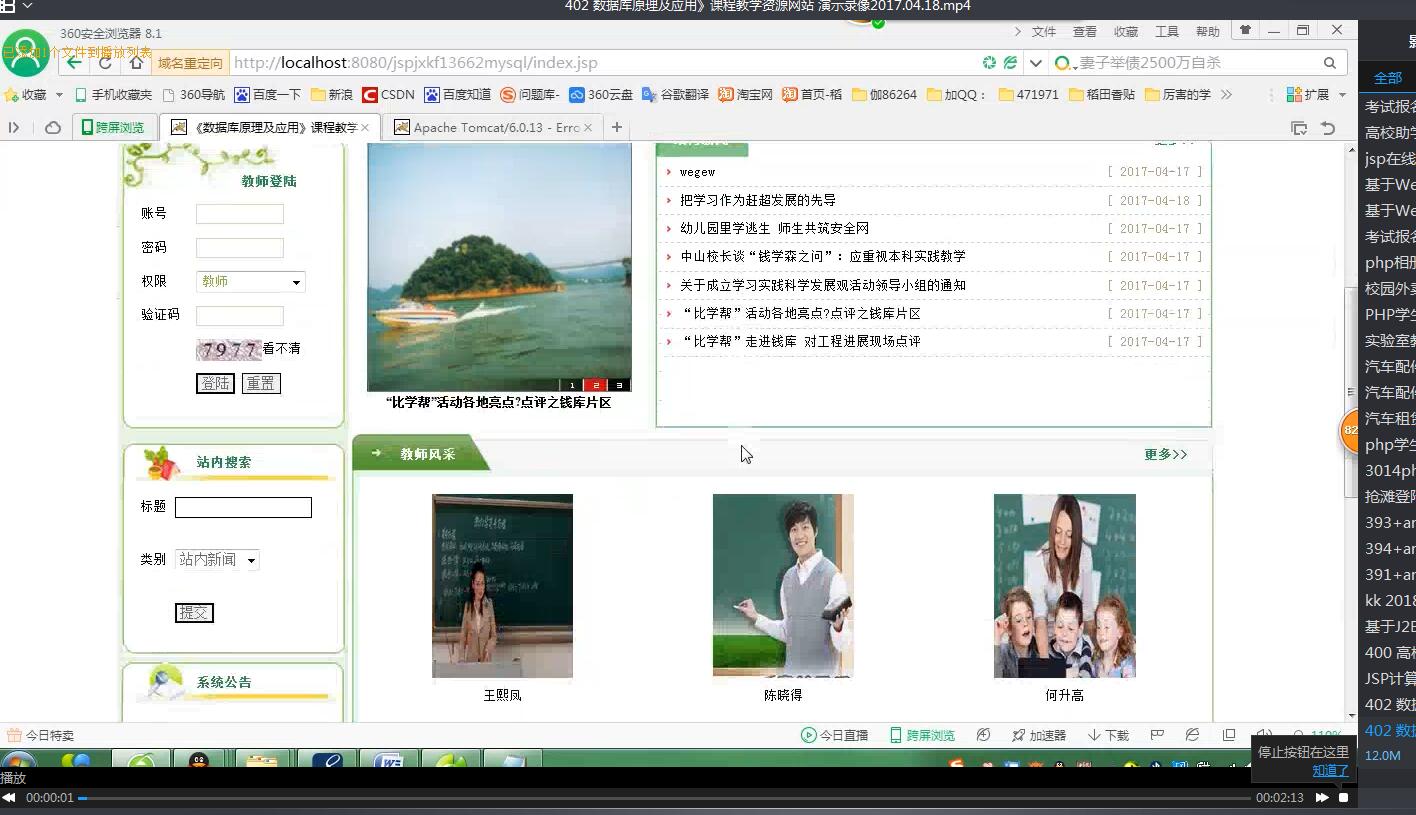This screenshot has height=815, width=1416.
Task: Click the cloud icon beside the tab strip
Action: pyautogui.click(x=53, y=127)
